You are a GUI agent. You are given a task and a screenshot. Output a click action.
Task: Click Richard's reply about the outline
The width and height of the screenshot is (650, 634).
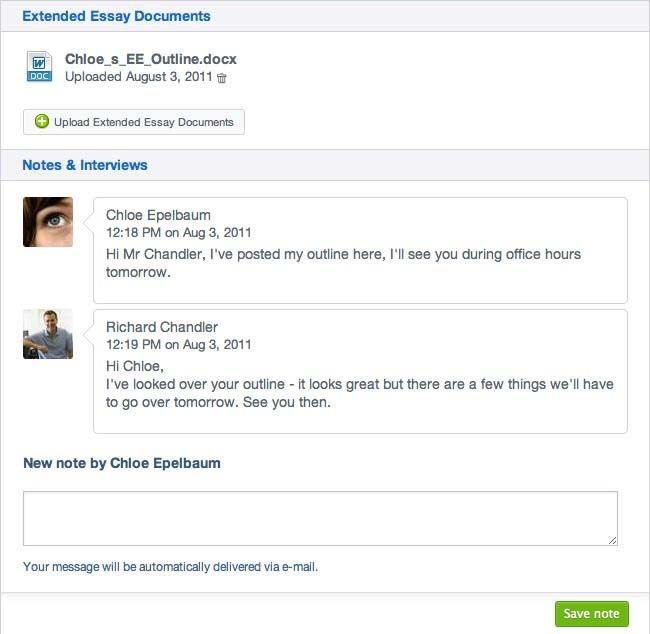coord(360,384)
